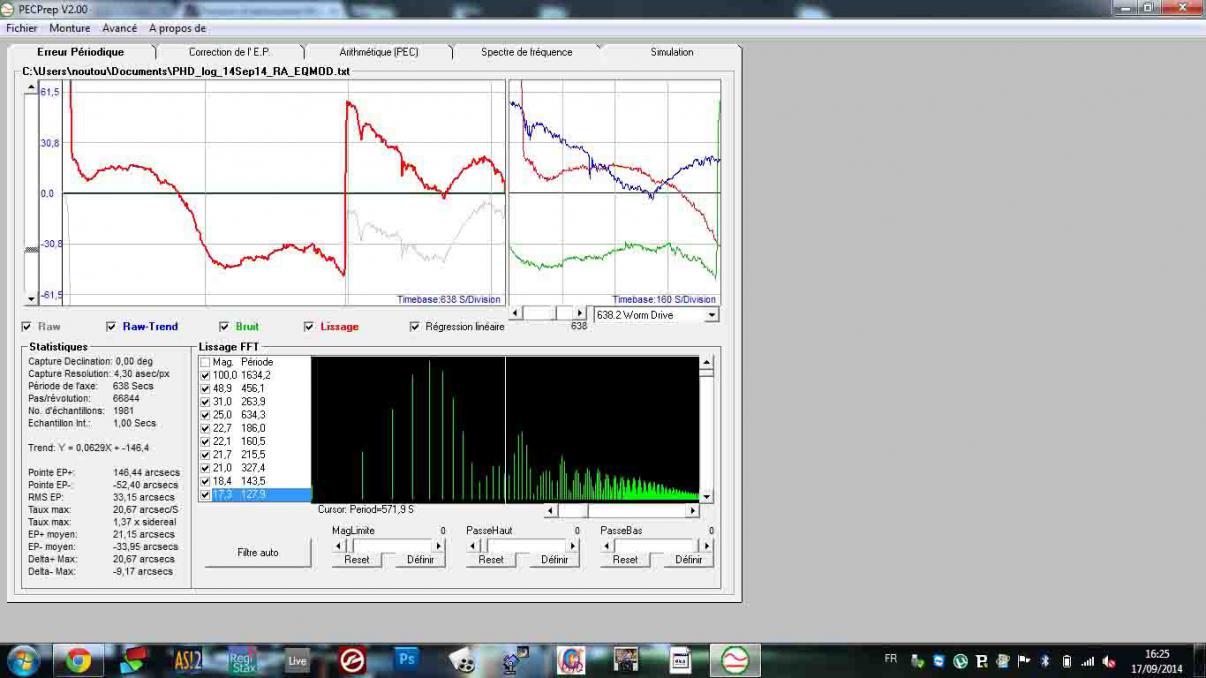Click FFT list scroll down arrow
Screen dimensions: 1206x678
tap(706, 496)
